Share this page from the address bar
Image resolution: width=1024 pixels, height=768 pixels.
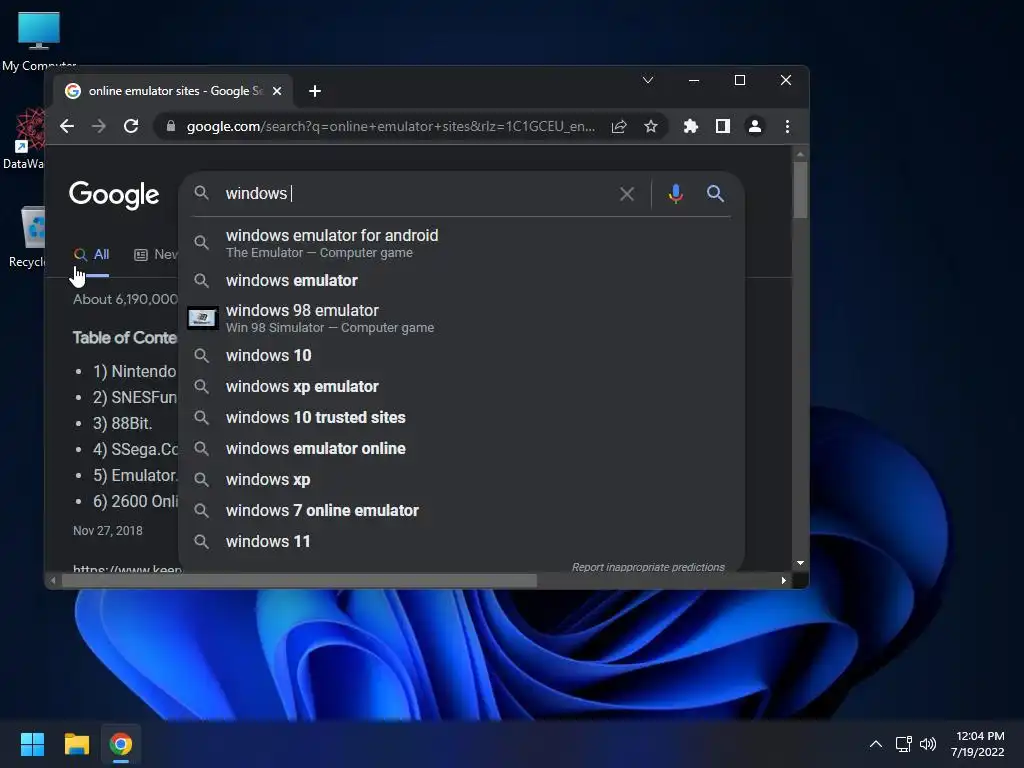[x=619, y=126]
